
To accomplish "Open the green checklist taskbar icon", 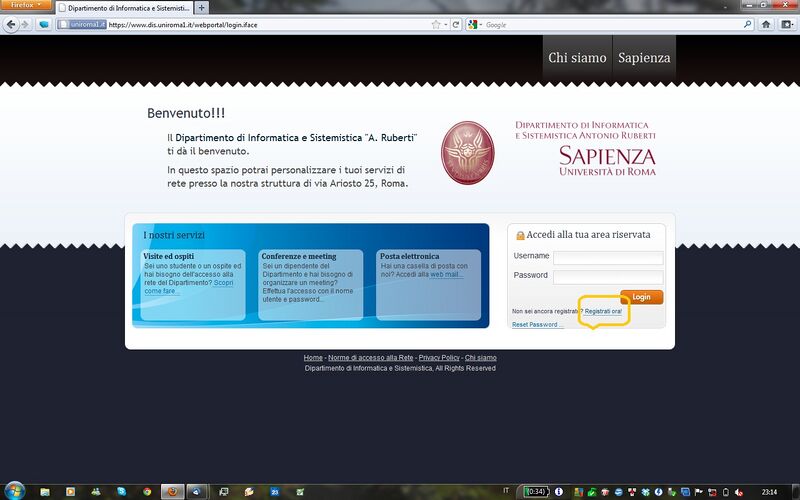I will (300, 492).
